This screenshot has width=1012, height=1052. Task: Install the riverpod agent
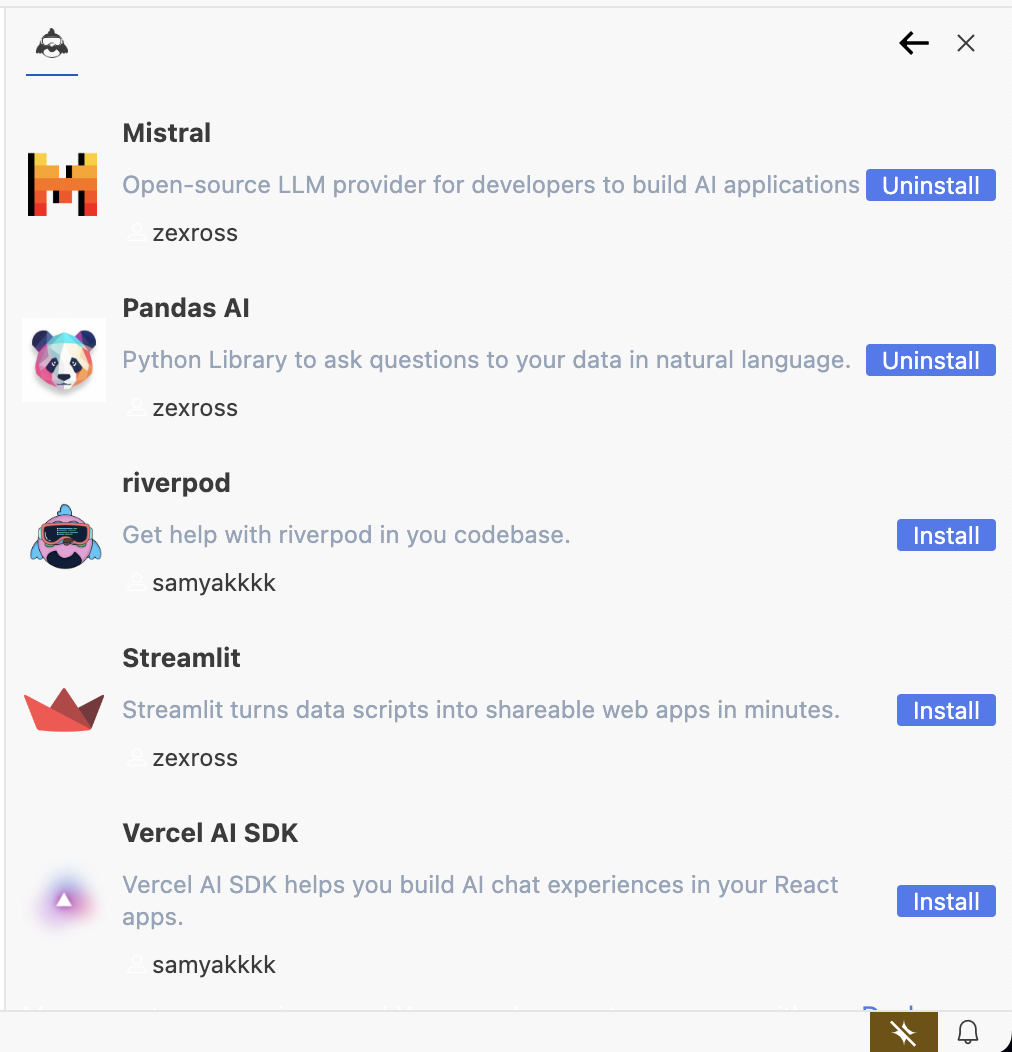pos(945,535)
